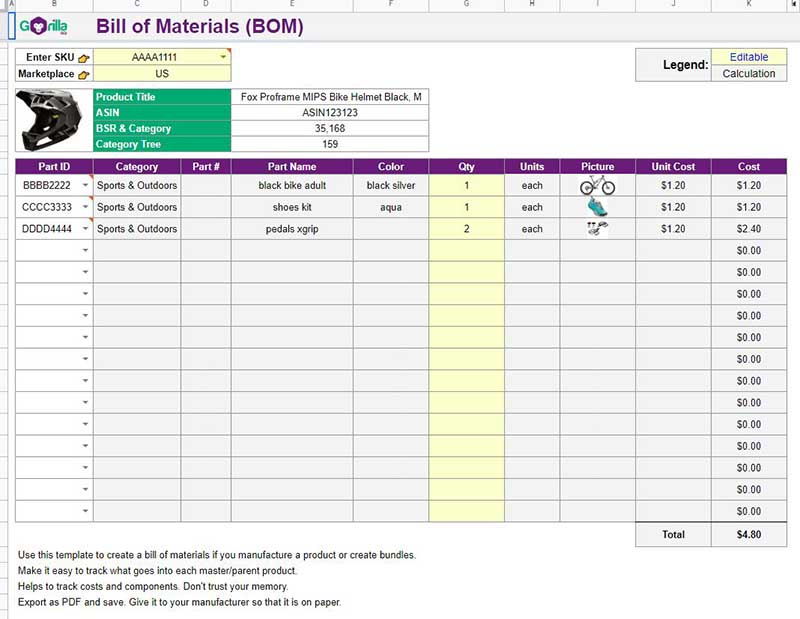Screen dimensions: 800x619
Task: Open the last Part ID dropdown above Total
Action: click(x=86, y=511)
